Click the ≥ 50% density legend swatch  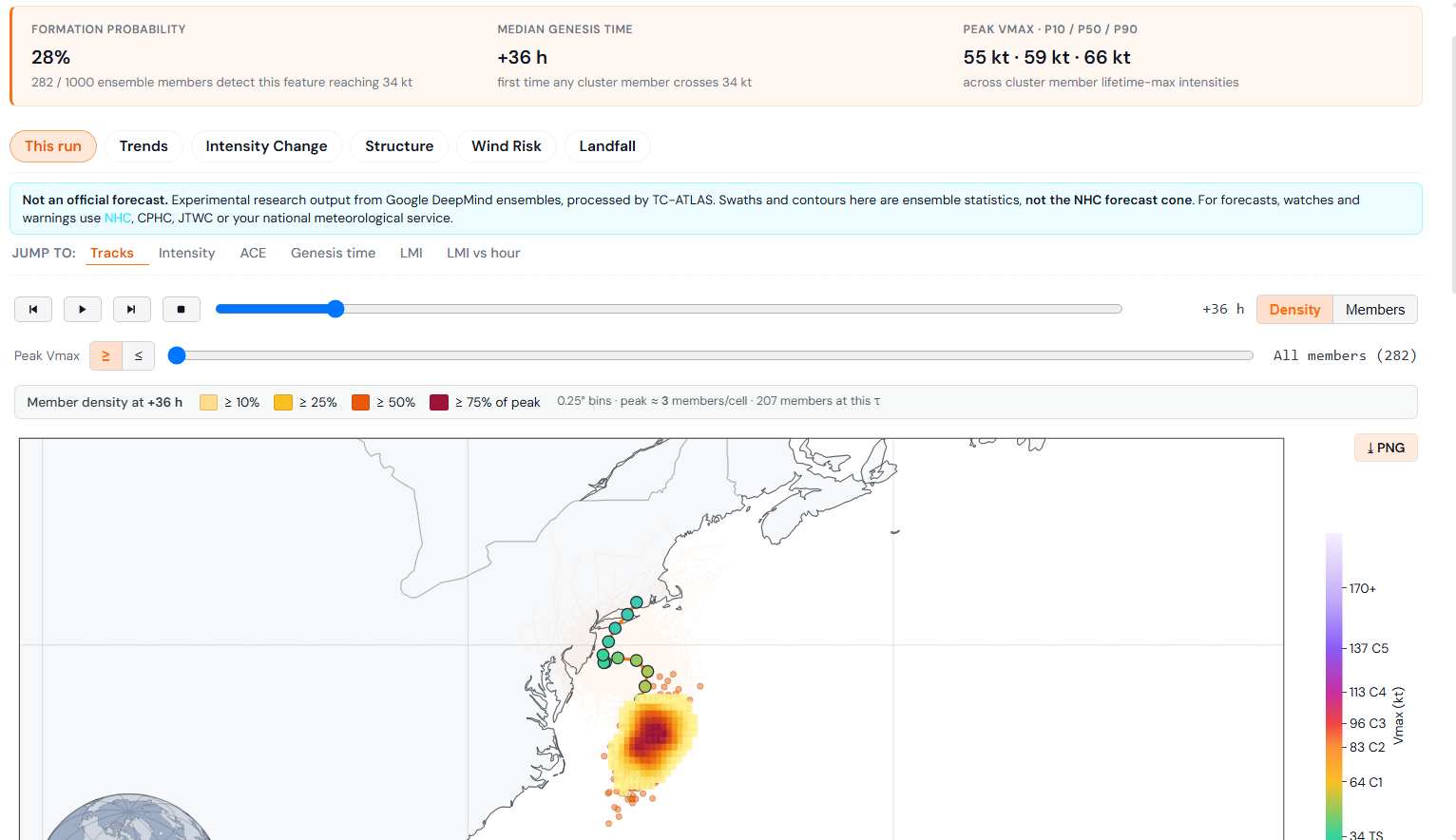coord(360,402)
